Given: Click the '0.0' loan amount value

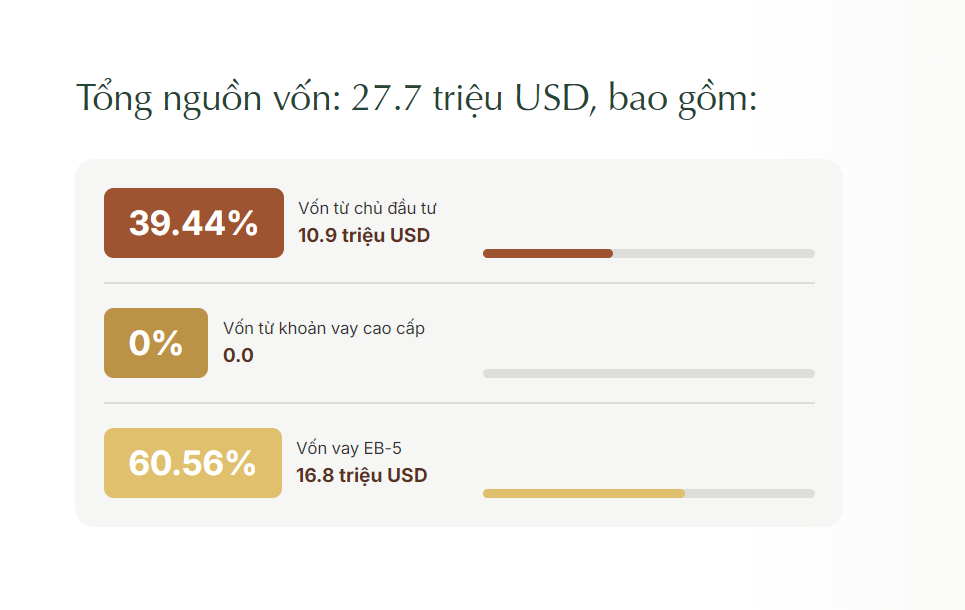Looking at the screenshot, I should [x=238, y=355].
